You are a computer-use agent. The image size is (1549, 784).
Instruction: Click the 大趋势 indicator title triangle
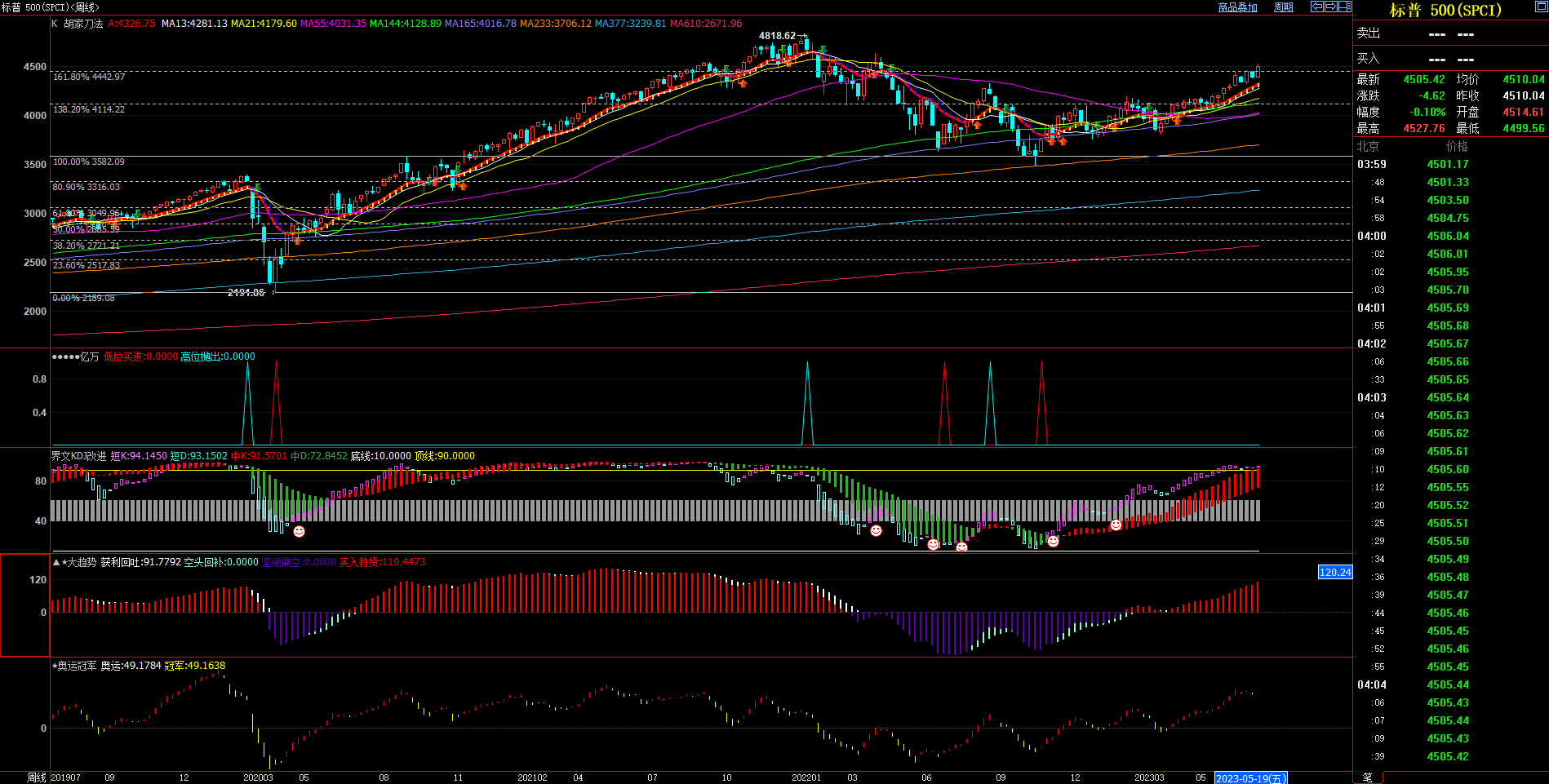[x=56, y=562]
